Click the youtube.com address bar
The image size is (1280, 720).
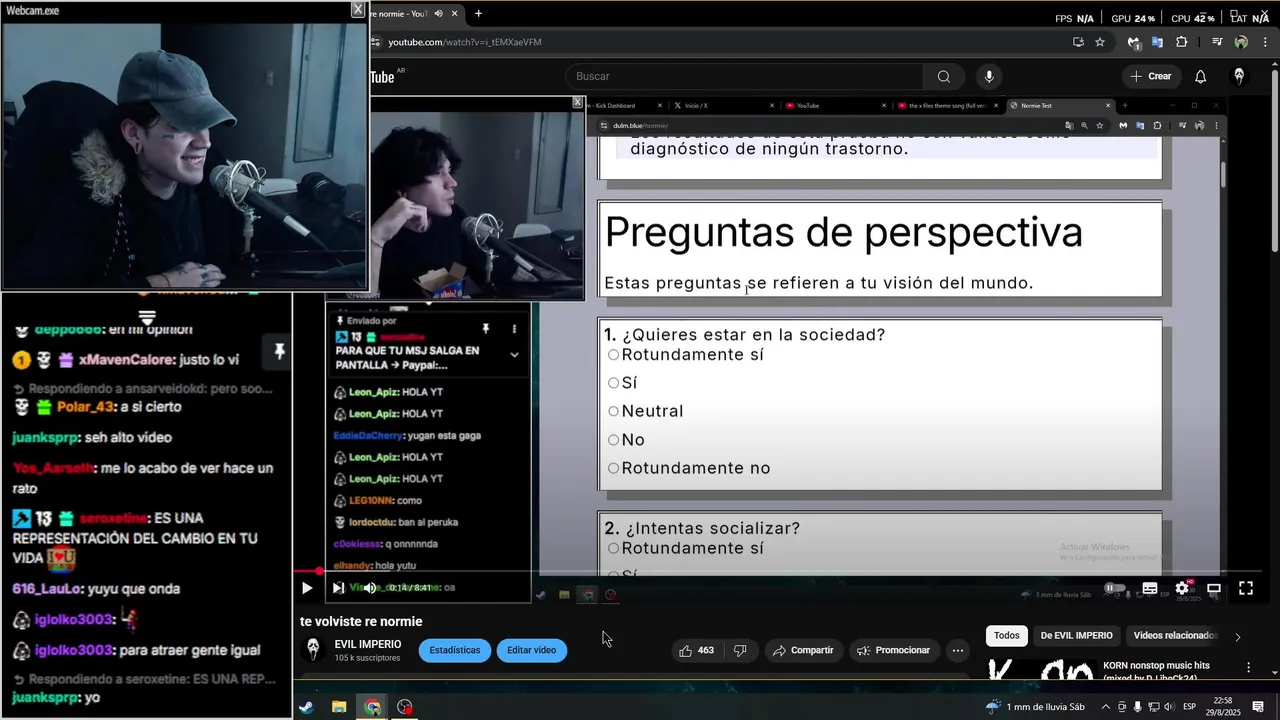tap(720, 42)
